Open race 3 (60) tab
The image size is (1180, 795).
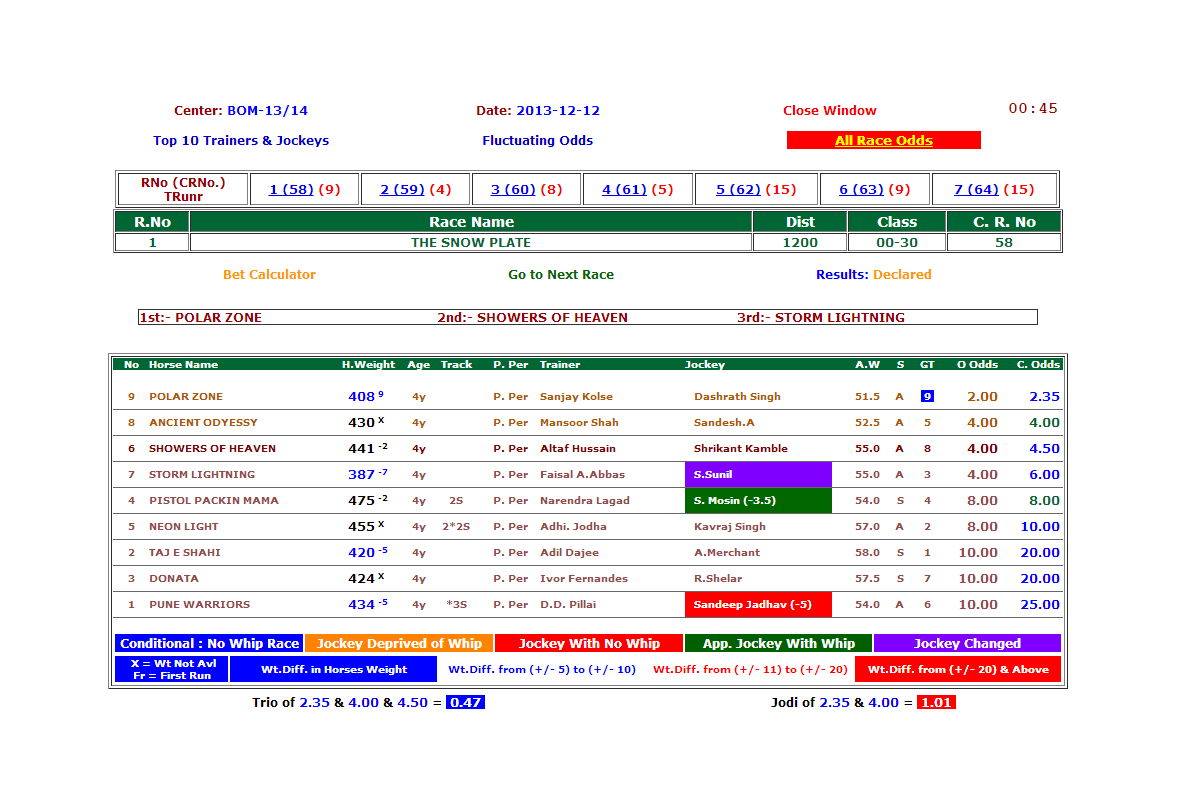tap(513, 190)
